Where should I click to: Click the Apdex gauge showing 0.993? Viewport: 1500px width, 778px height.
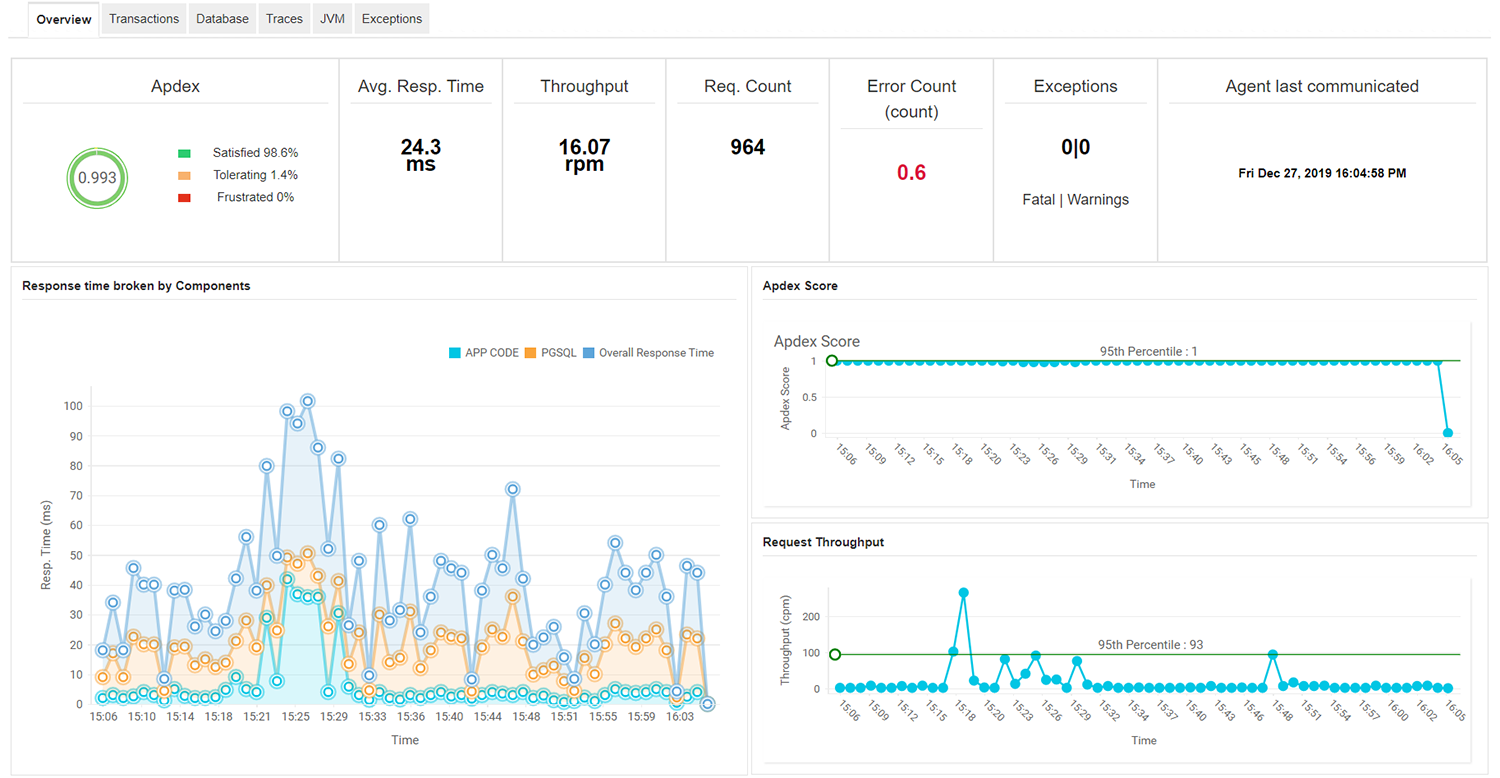(97, 178)
